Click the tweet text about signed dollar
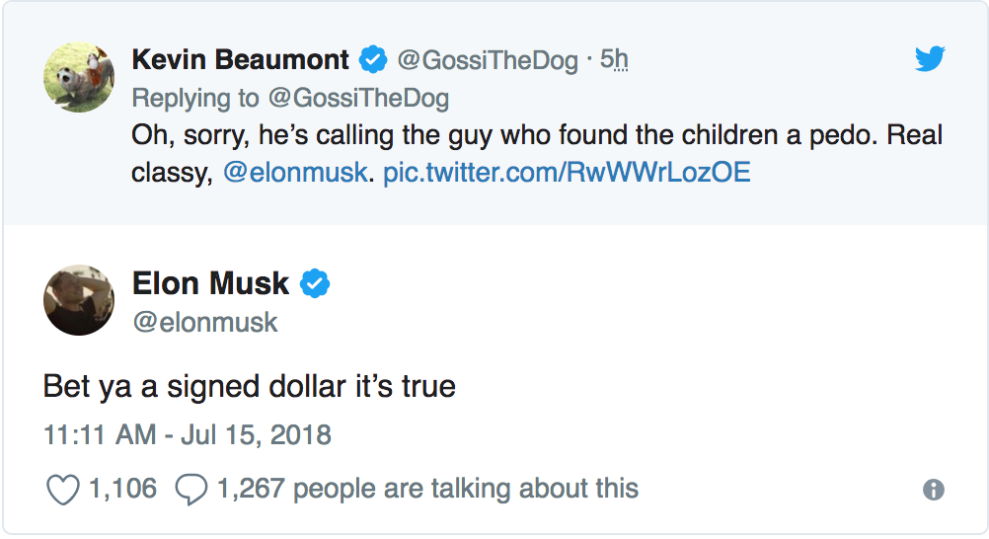Screen dimensions: 989x539 [x=249, y=385]
